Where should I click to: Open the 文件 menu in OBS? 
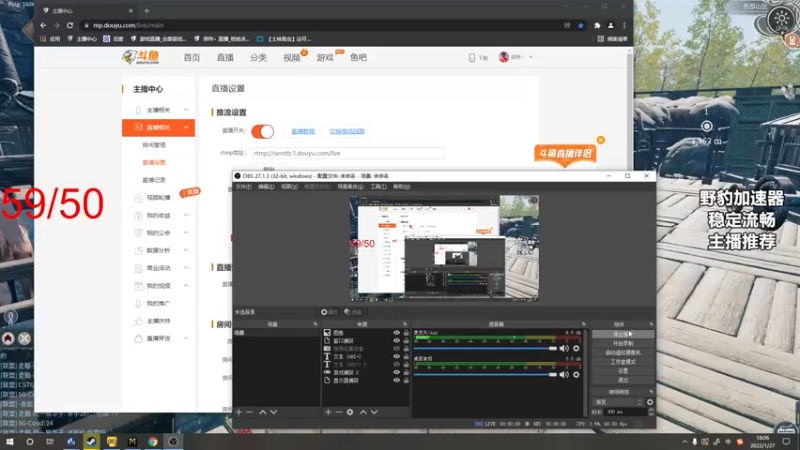click(243, 187)
